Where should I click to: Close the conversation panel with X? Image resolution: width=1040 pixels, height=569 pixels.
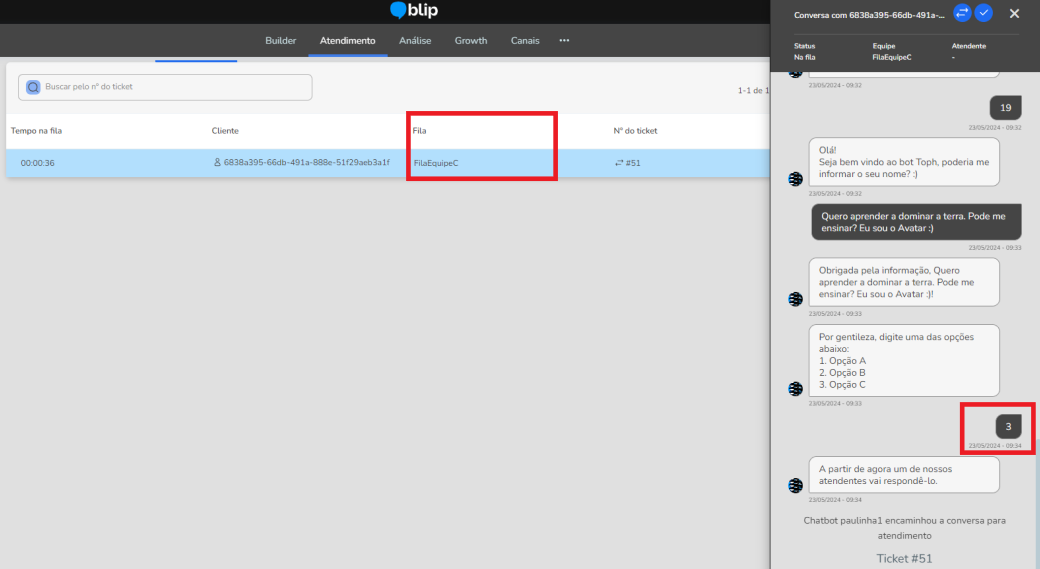[1014, 13]
